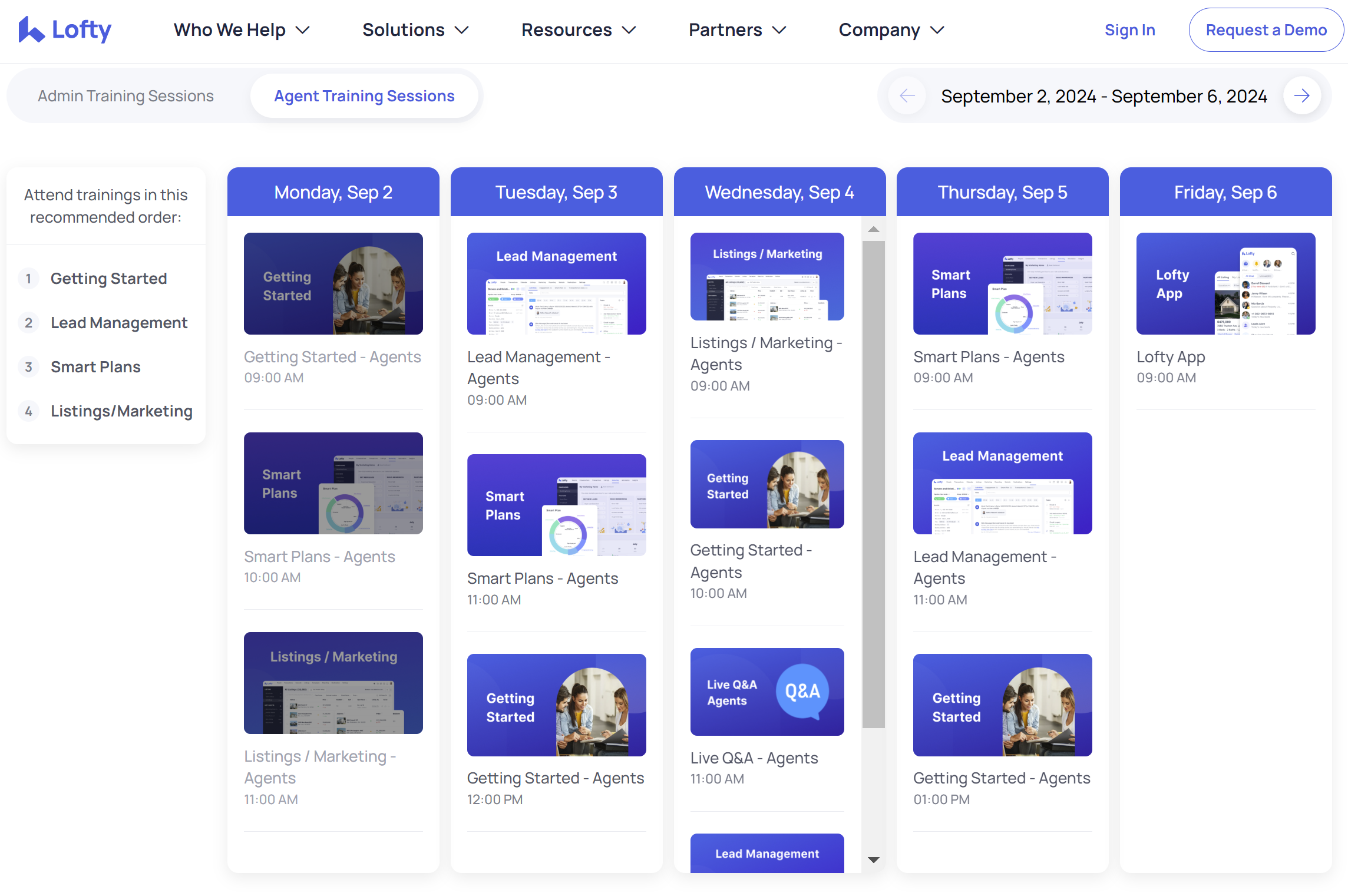Click Tuesday 12:00 PM time label

495,799
